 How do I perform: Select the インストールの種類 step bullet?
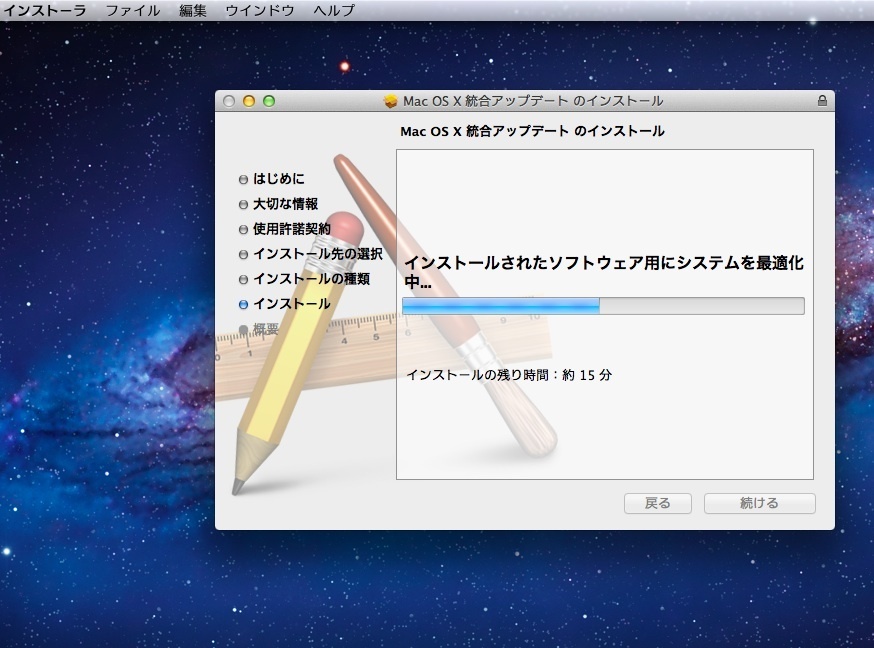[x=243, y=279]
